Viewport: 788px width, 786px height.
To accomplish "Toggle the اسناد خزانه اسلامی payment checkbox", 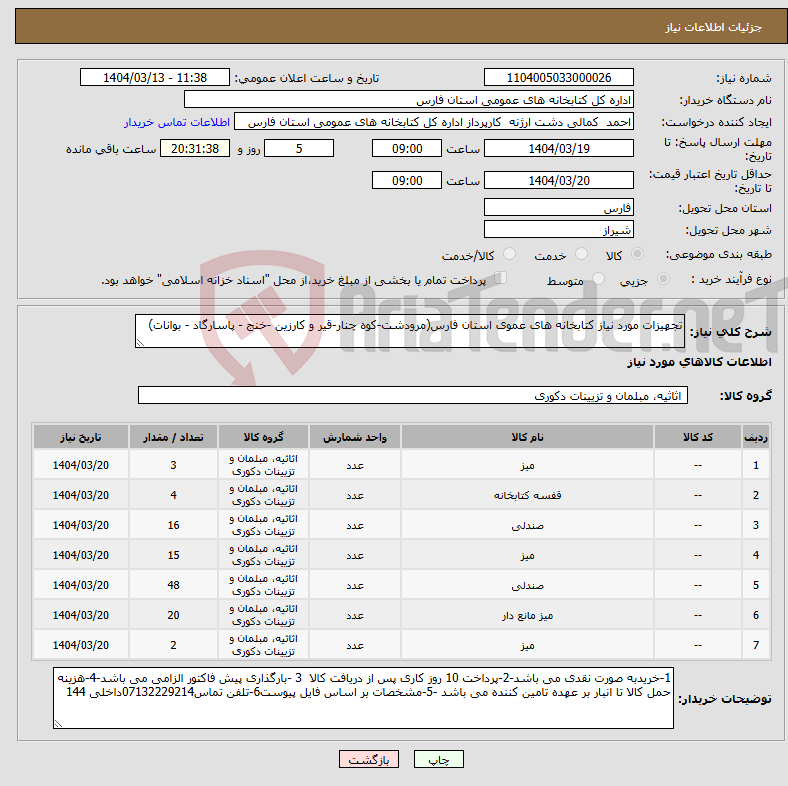I will coord(500,278).
